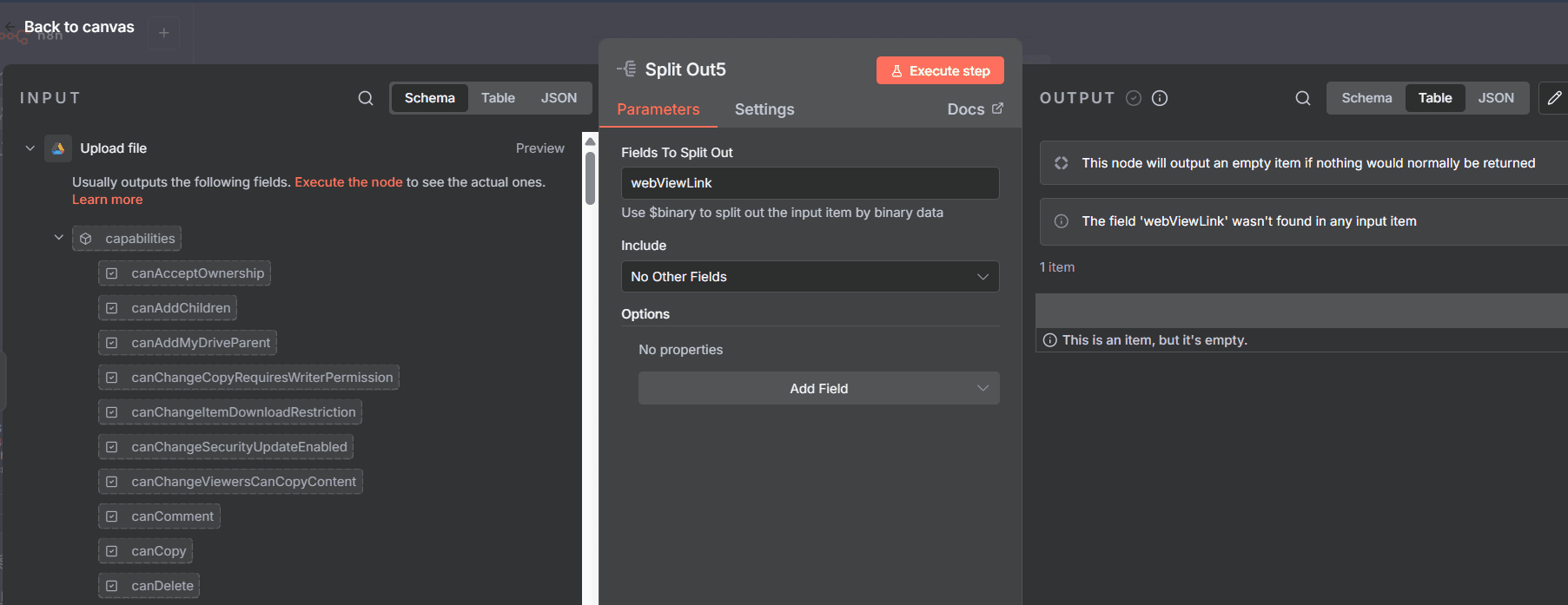Switch OUTPUT view to Schema
1568x605 pixels.
[x=1366, y=98]
